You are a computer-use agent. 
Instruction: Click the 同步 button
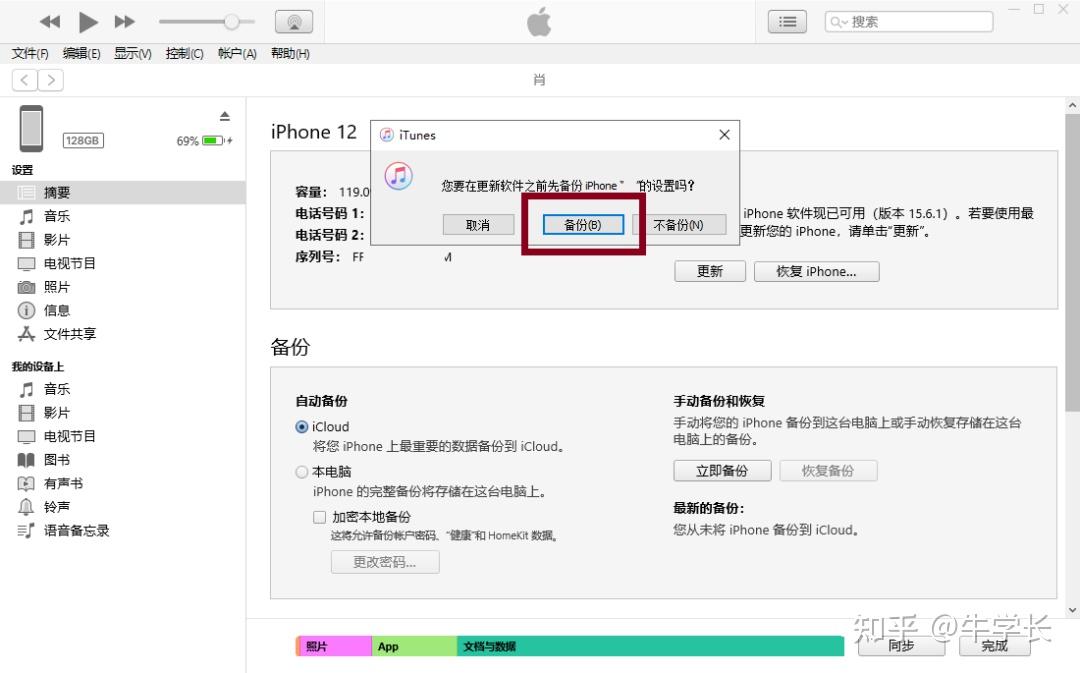[901, 645]
